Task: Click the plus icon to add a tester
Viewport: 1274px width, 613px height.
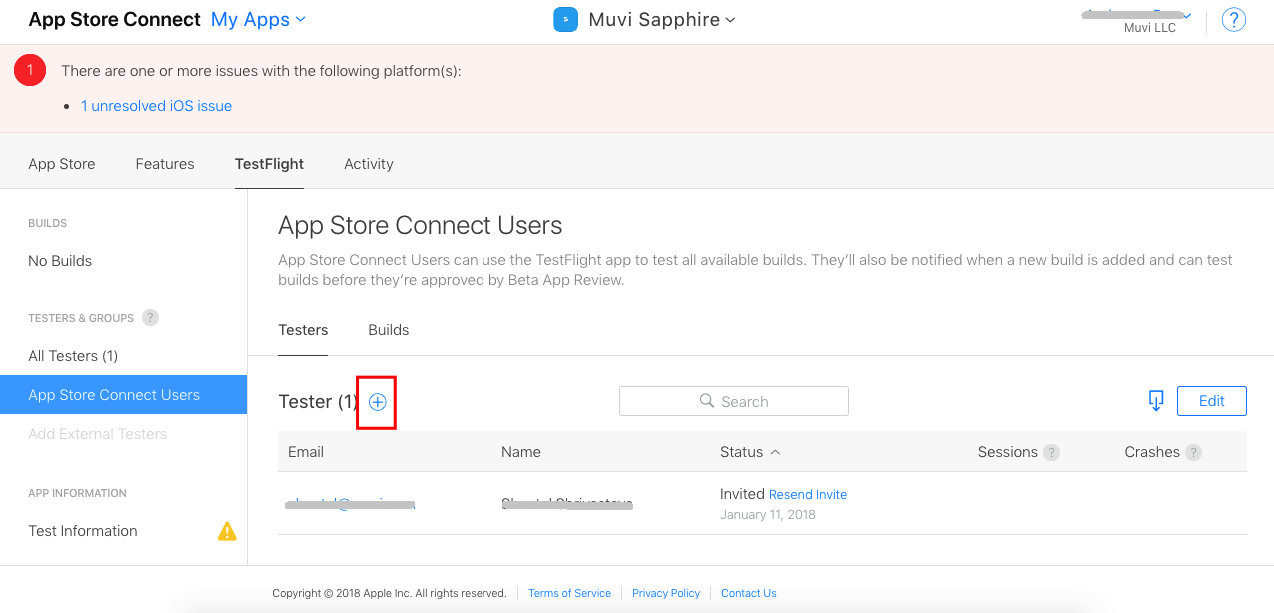Action: [x=377, y=402]
